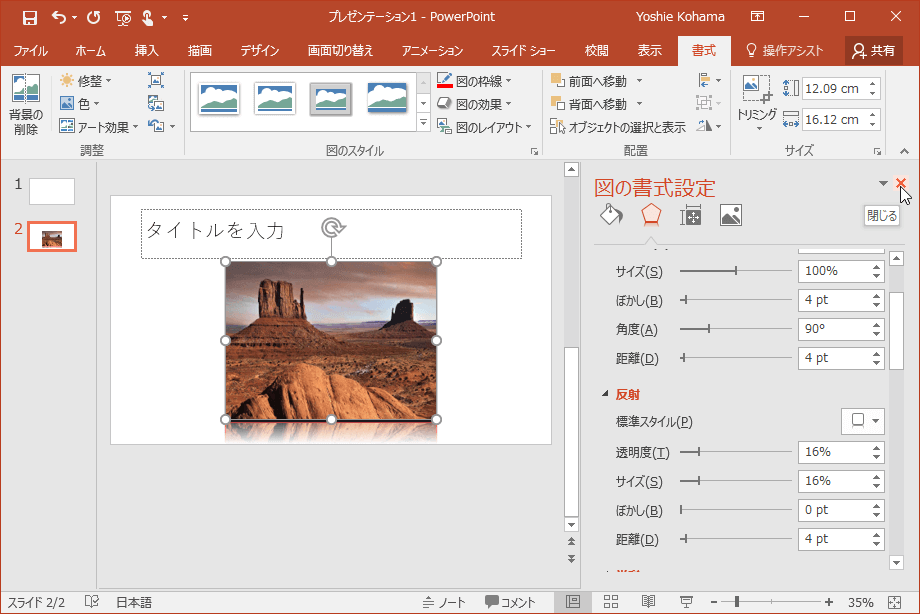
Task: Click the Save icon in quick access toolbar
Action: coord(30,17)
